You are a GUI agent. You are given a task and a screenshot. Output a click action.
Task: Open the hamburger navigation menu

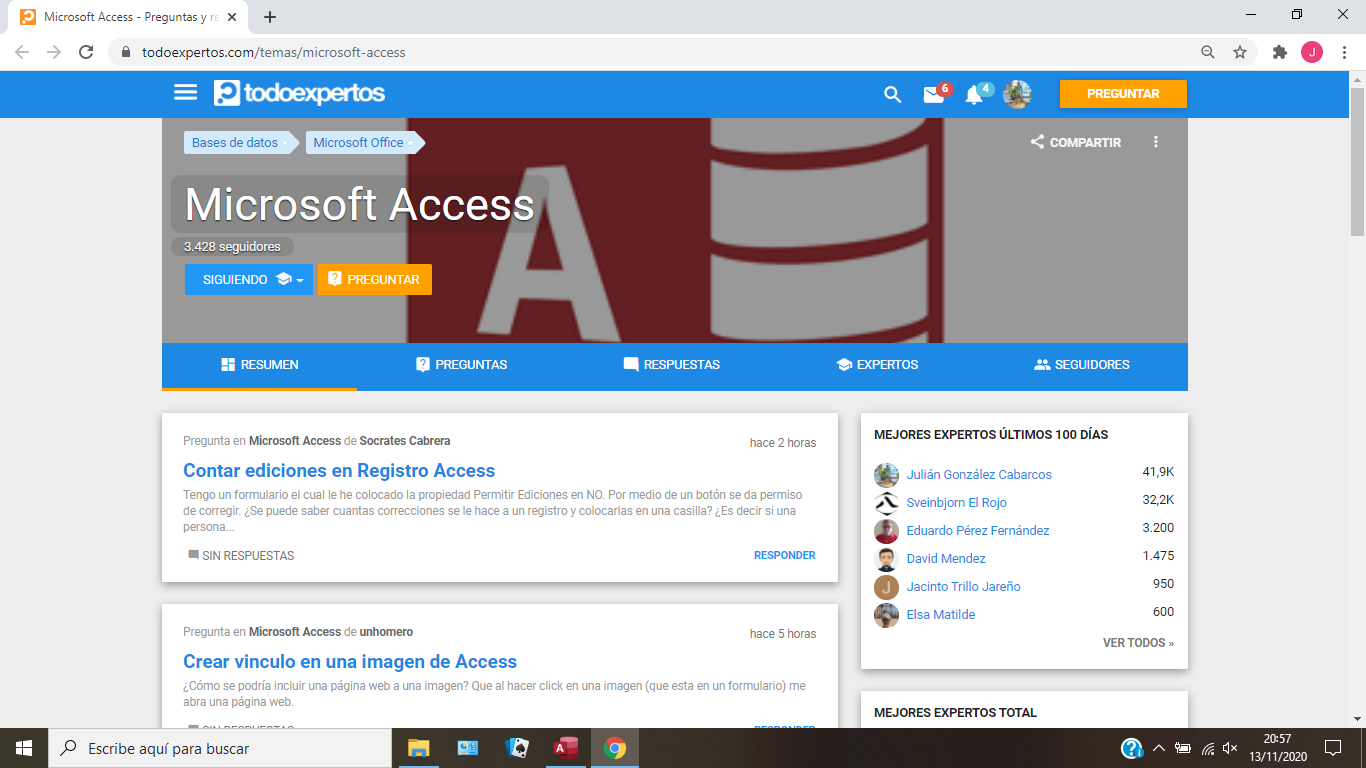pos(185,93)
